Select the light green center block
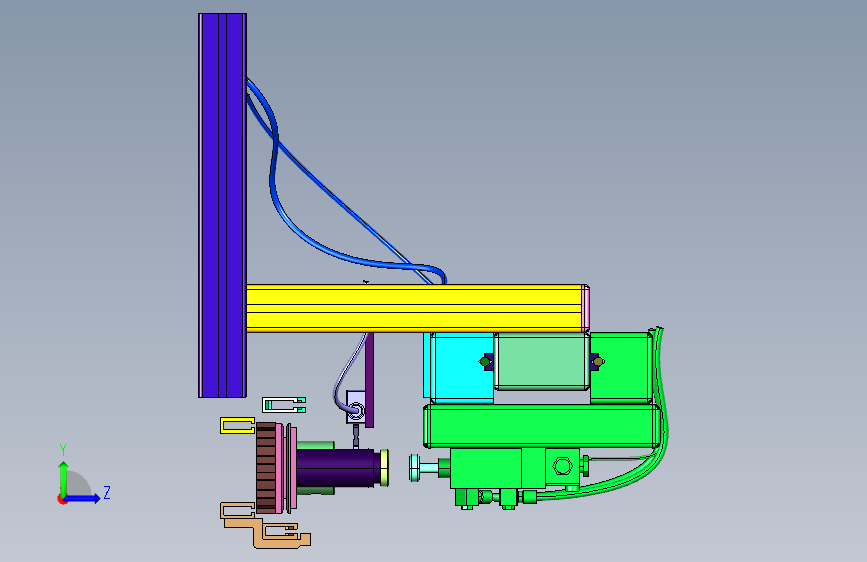The height and width of the screenshot is (562, 867). (542, 361)
